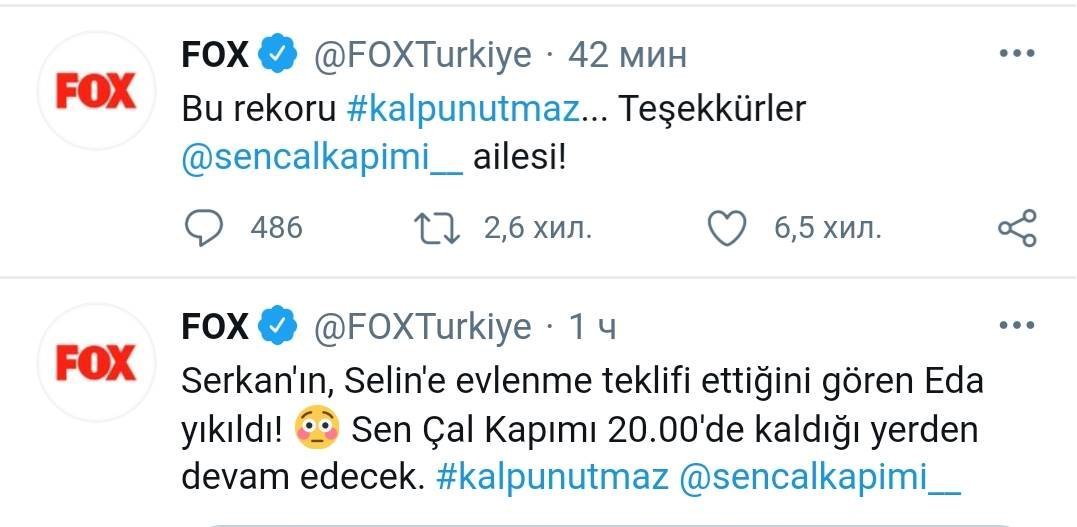Click the FOX avatar on the second tweet

(x=95, y=364)
